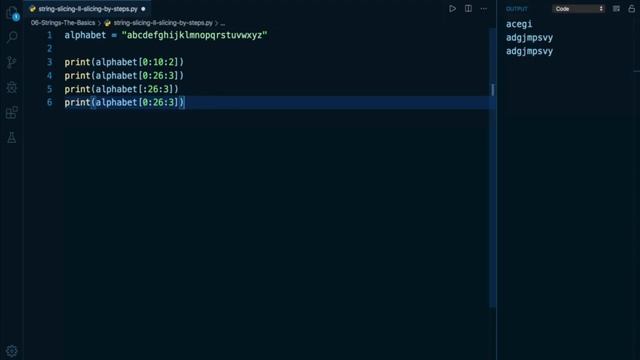
Task: Click the alphabet string assignment on line 1
Action: (166, 35)
